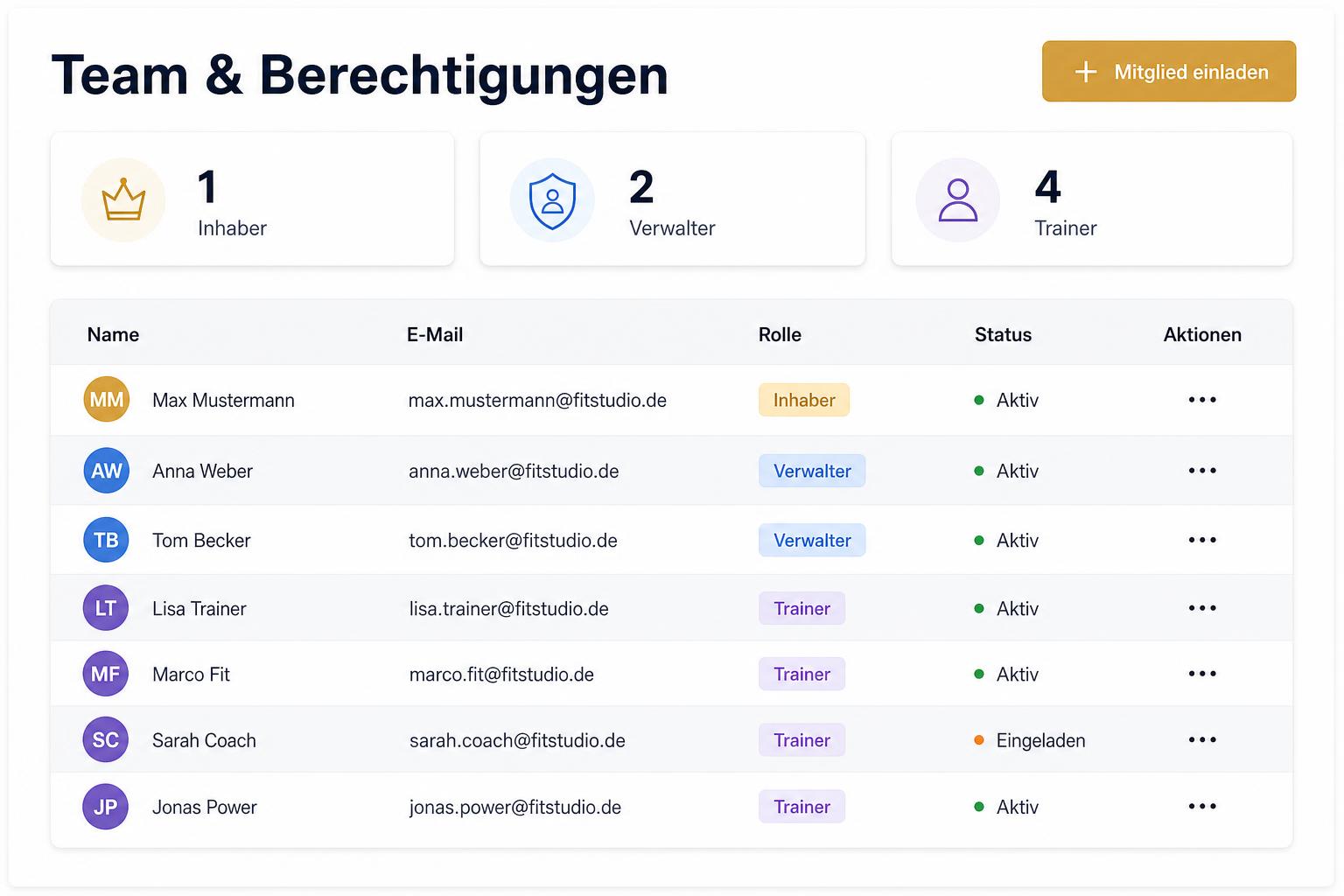Click the plus icon in Mitglied einladen
This screenshot has width=1344, height=896.
tap(1085, 72)
